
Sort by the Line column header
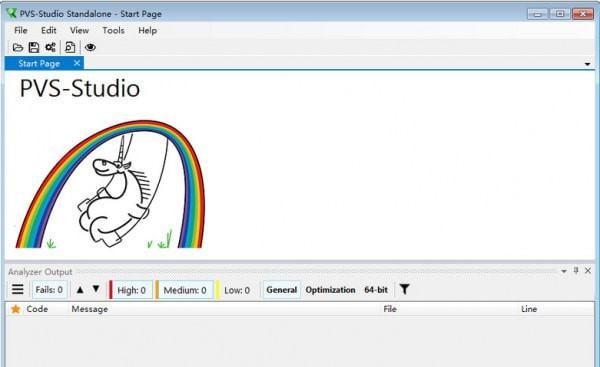pos(529,309)
